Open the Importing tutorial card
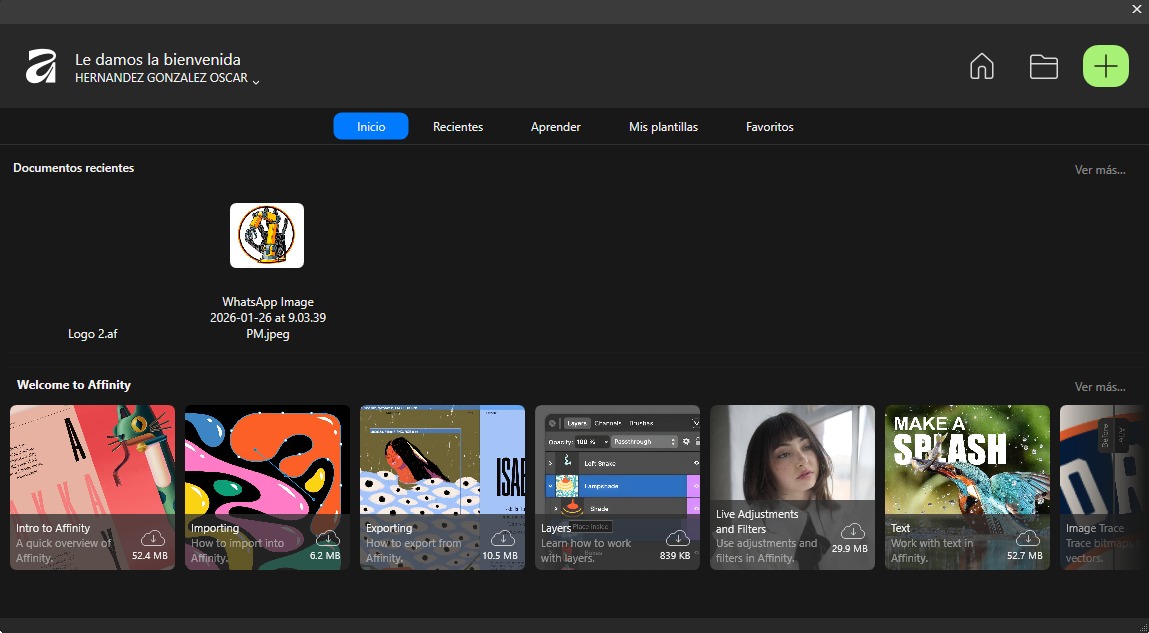The image size is (1149, 633). (267, 487)
